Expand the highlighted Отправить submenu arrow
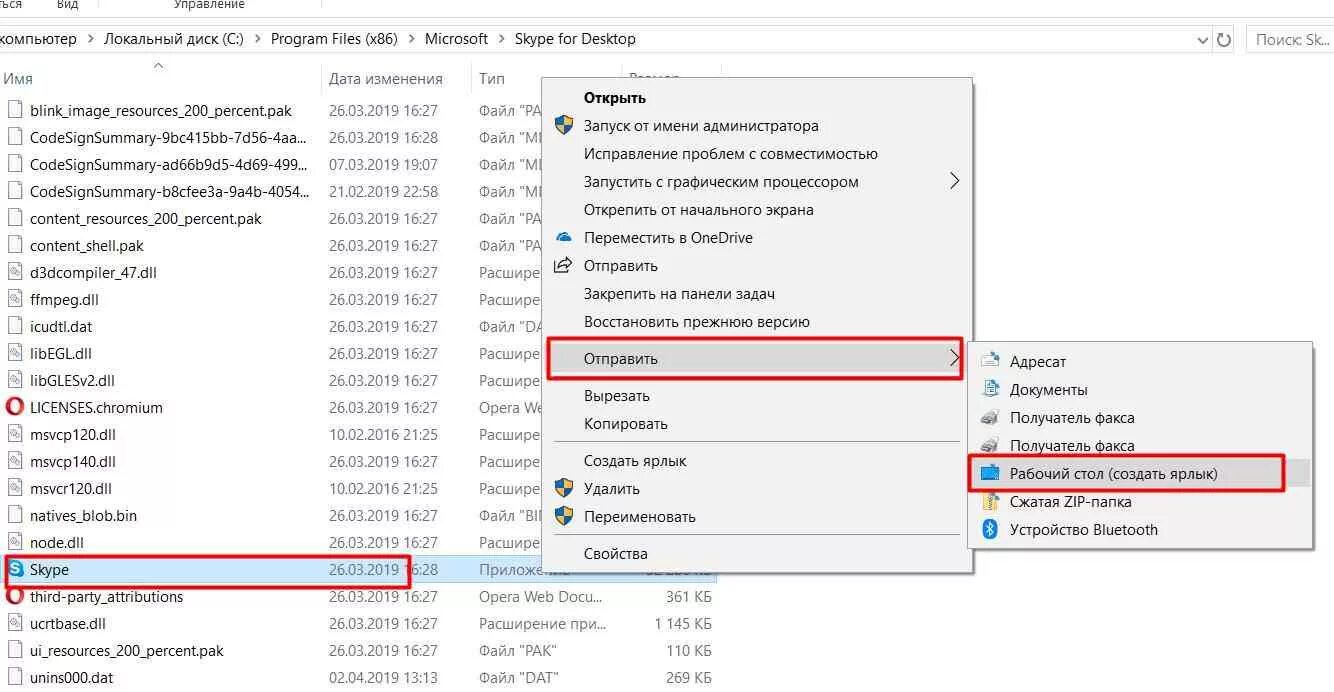Viewport: 1334px width, 692px height. tap(954, 359)
